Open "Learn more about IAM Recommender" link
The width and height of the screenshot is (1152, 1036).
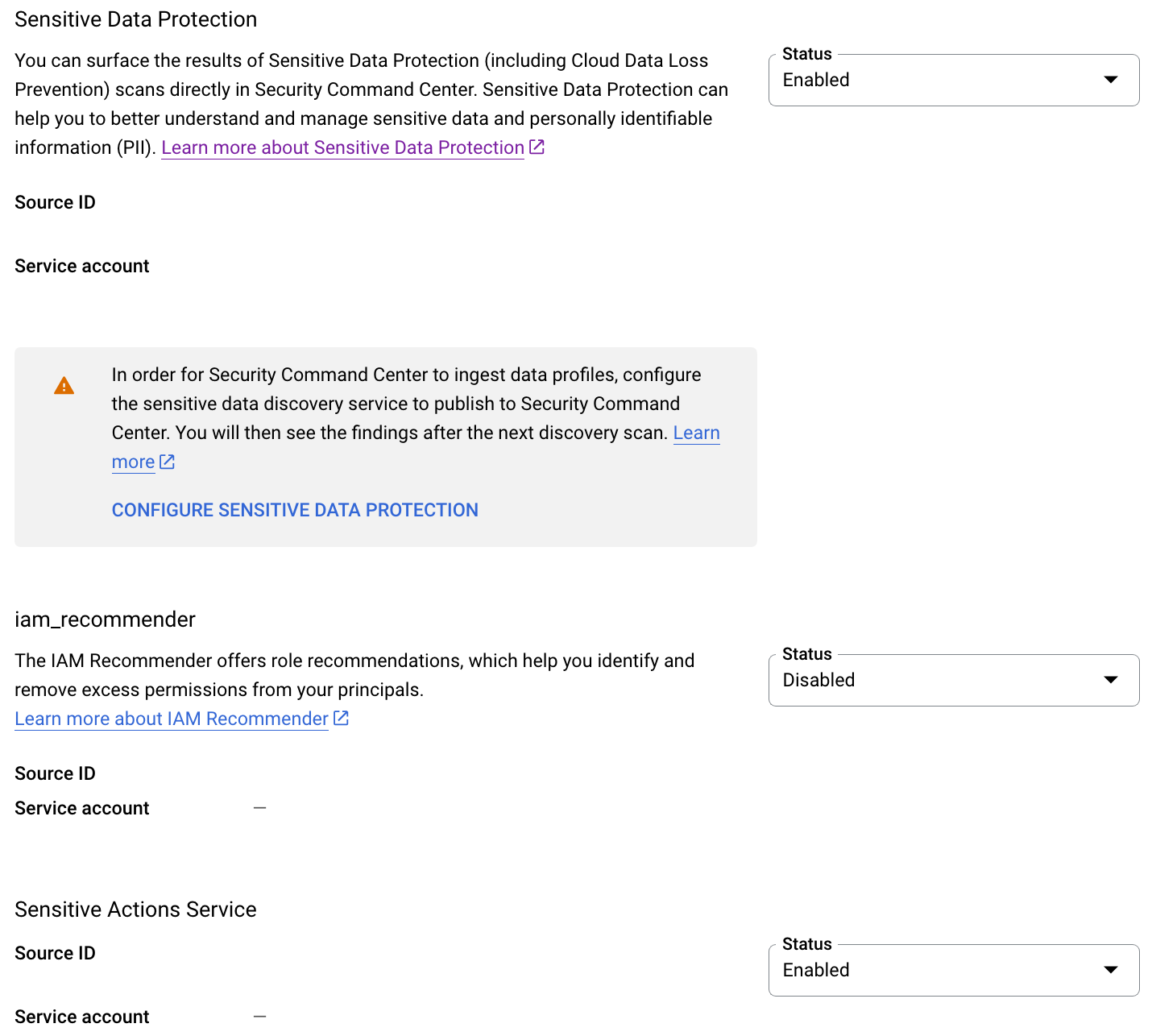pos(171,719)
